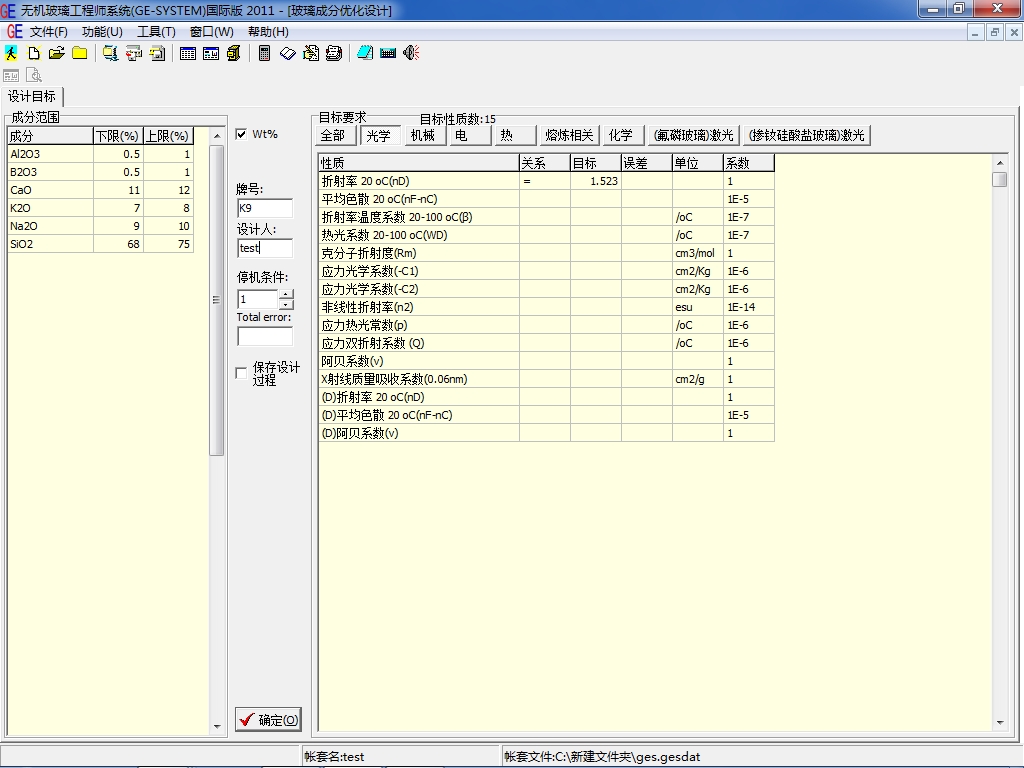The height and width of the screenshot is (768, 1024).
Task: Click the greyed print preview magnifier icon
Action: 34,76
